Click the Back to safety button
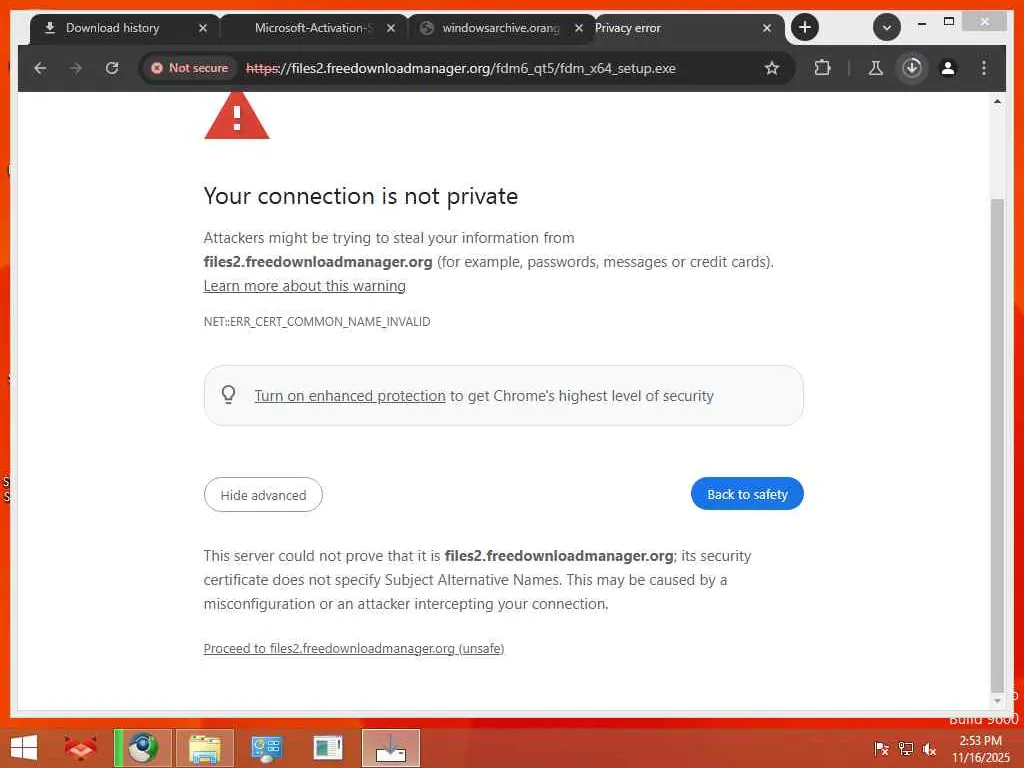1024x768 pixels. (747, 494)
